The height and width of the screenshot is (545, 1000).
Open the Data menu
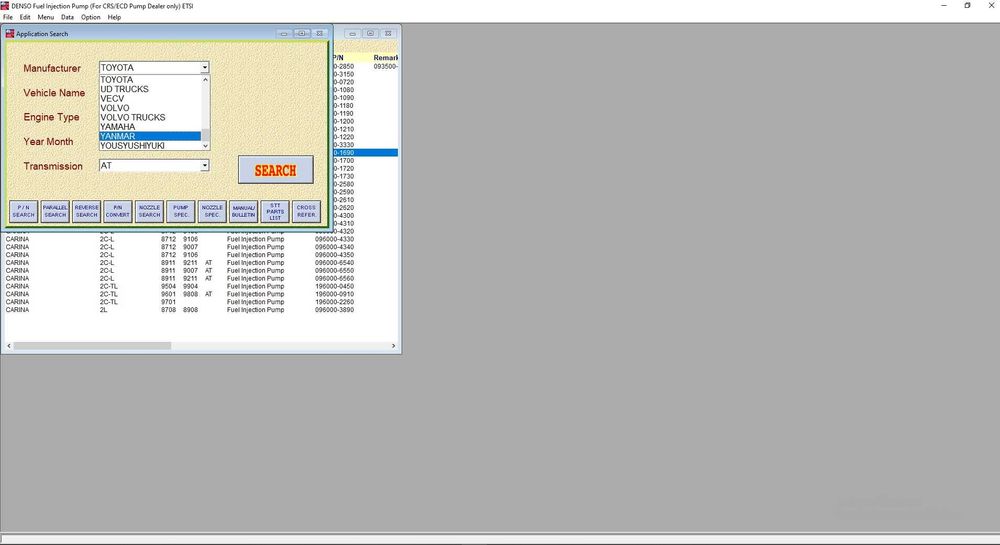[x=67, y=17]
